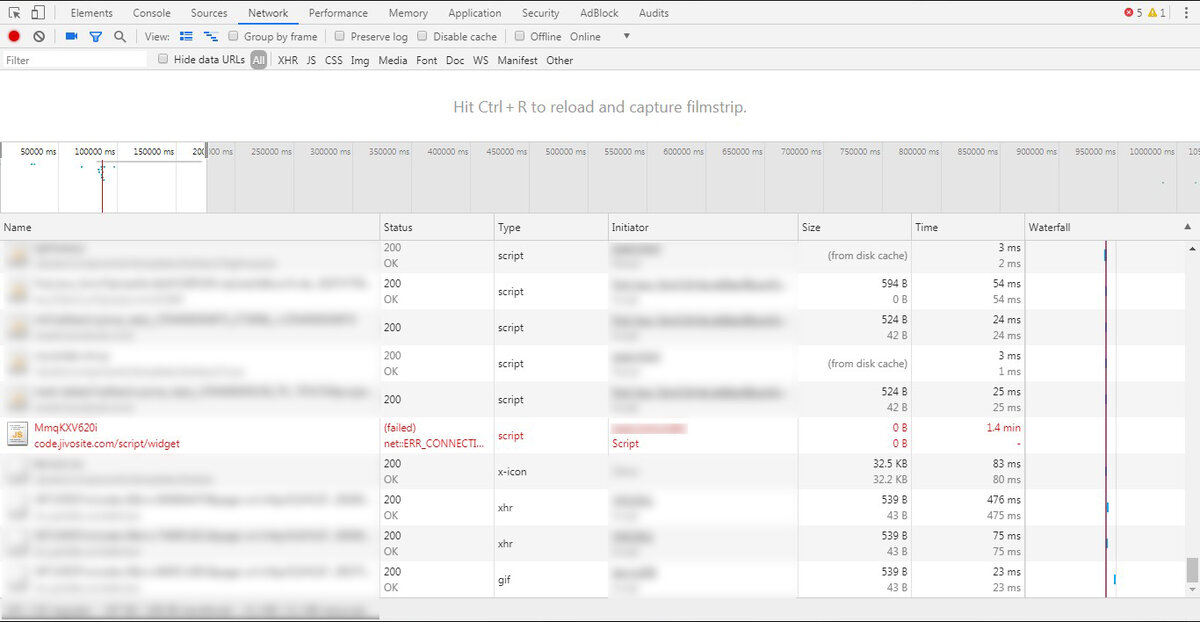The image size is (1200, 622).
Task: Filter requests by JS
Action: (x=311, y=60)
